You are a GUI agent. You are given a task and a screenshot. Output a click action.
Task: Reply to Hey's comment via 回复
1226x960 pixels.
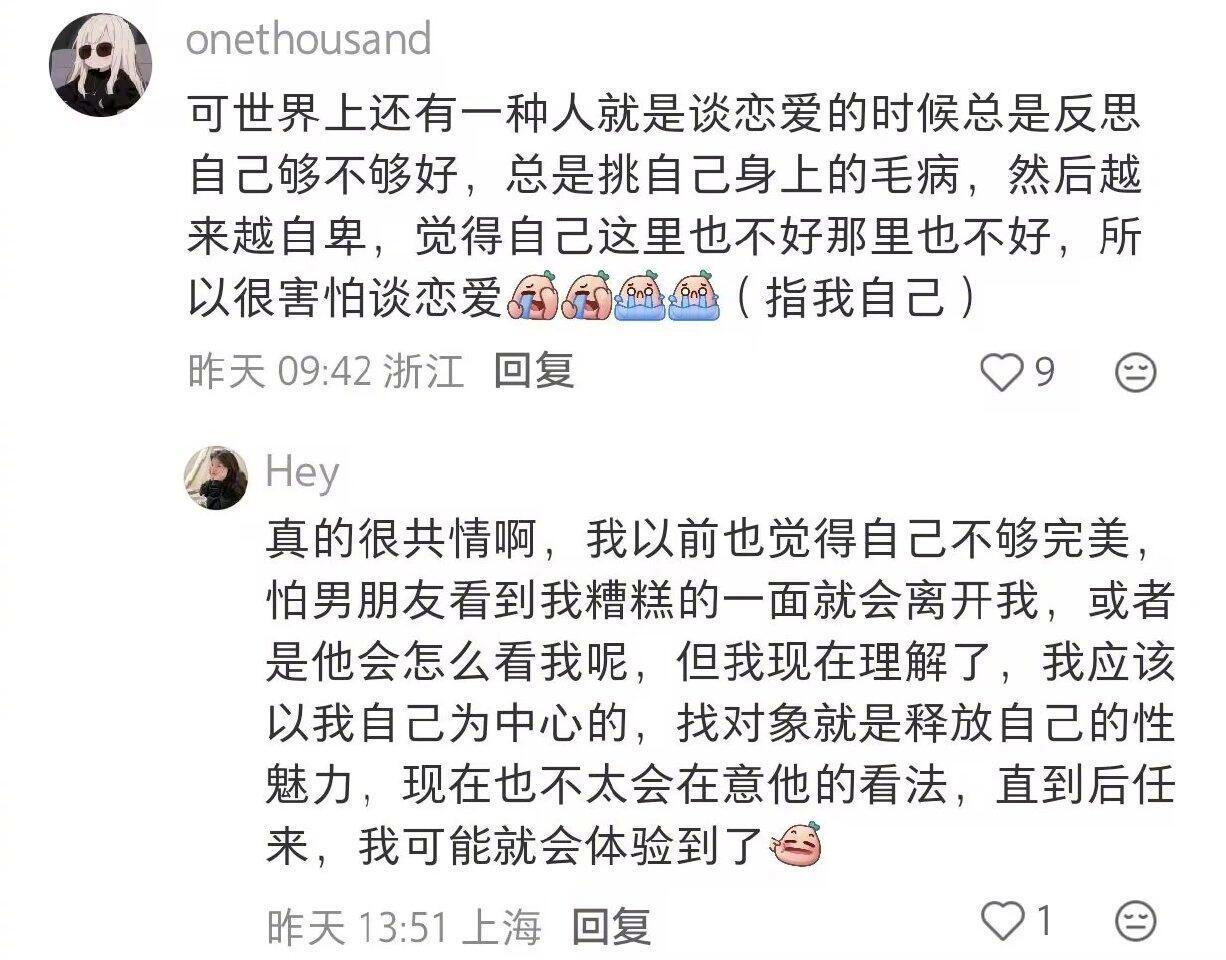point(611,927)
